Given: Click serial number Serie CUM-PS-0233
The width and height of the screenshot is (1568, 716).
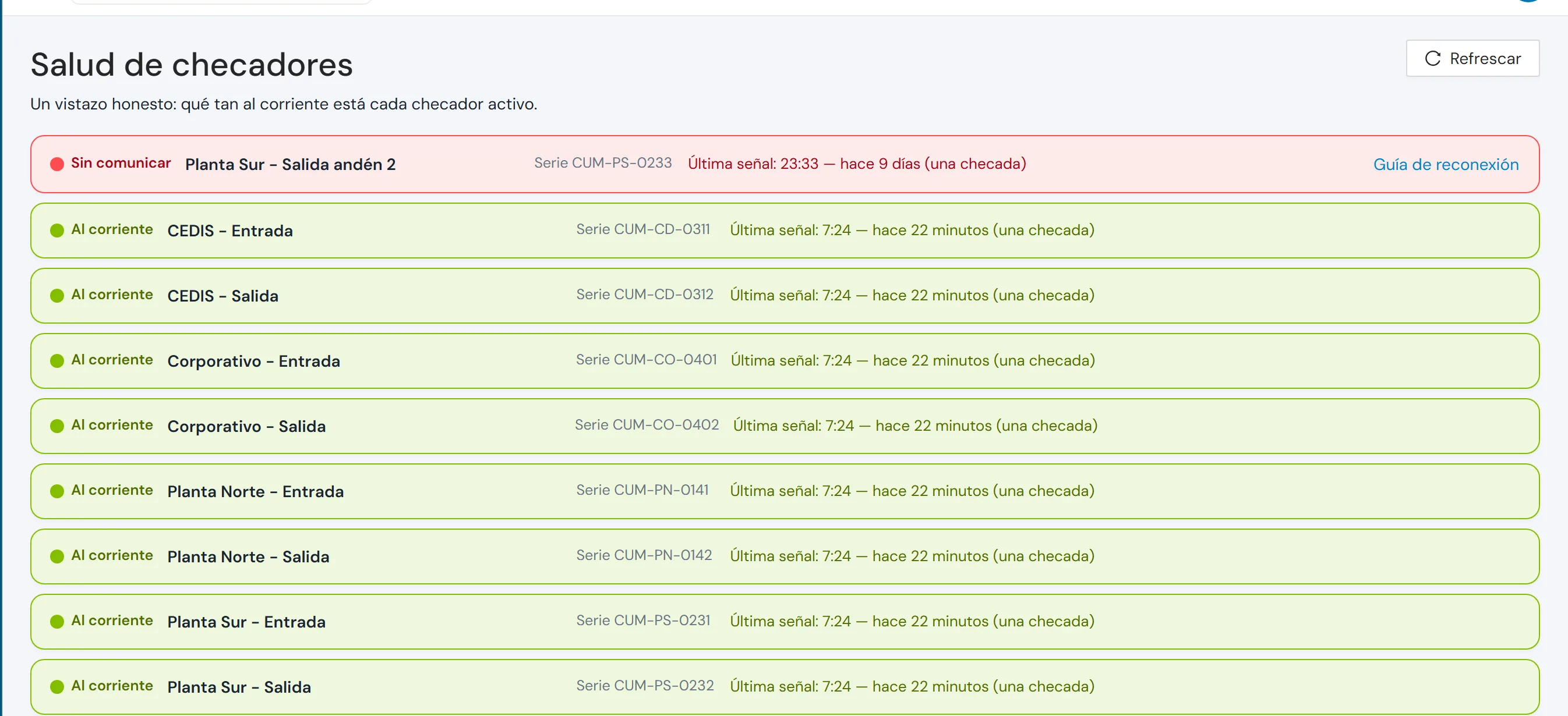Looking at the screenshot, I should pyautogui.click(x=603, y=163).
